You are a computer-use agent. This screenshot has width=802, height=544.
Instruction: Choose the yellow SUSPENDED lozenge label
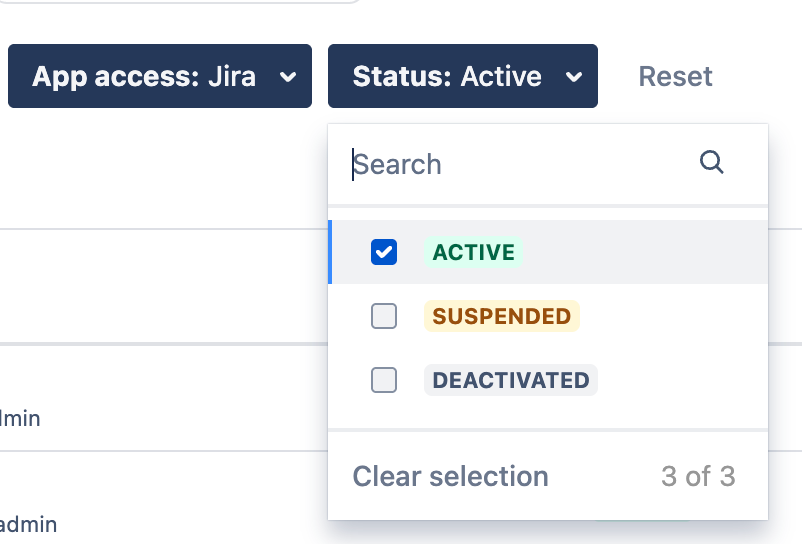coord(501,316)
